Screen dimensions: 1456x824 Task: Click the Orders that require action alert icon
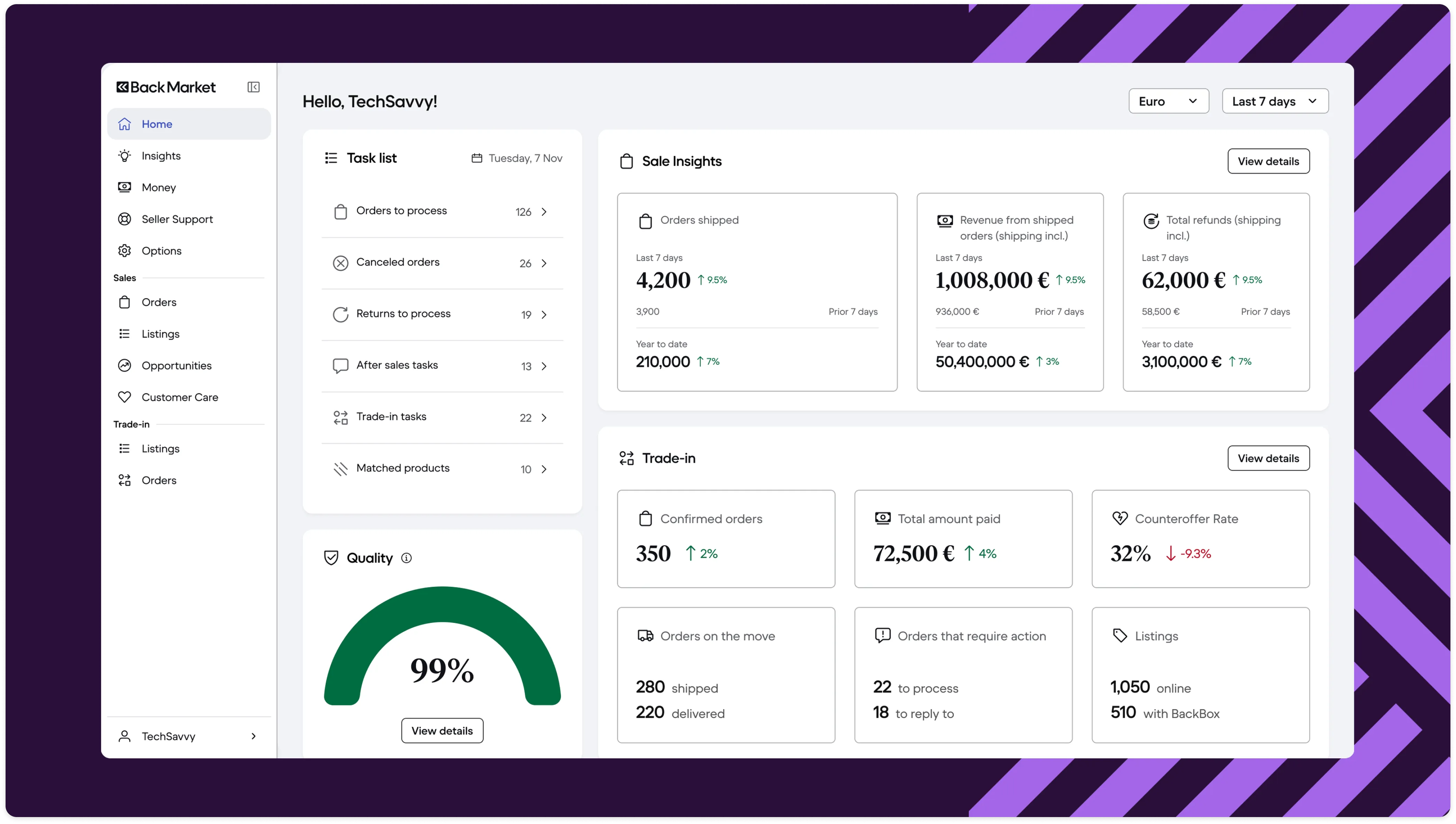click(x=883, y=636)
